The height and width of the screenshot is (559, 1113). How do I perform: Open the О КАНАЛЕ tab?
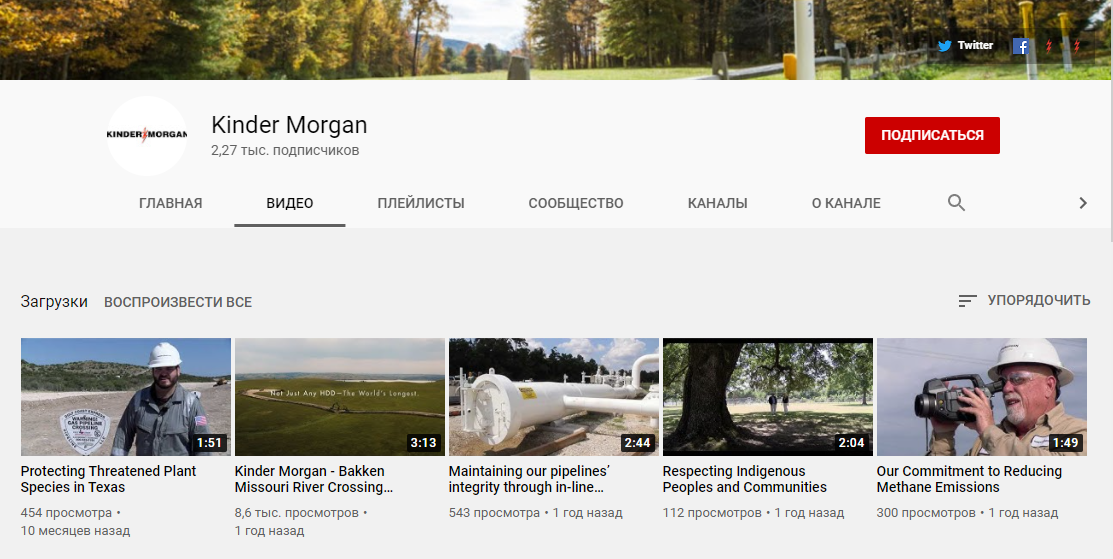tap(846, 203)
